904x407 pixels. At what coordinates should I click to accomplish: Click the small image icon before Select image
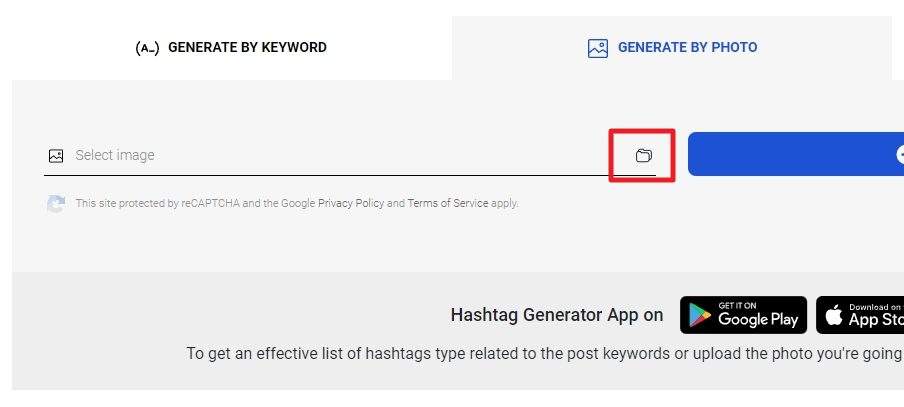pyautogui.click(x=56, y=156)
